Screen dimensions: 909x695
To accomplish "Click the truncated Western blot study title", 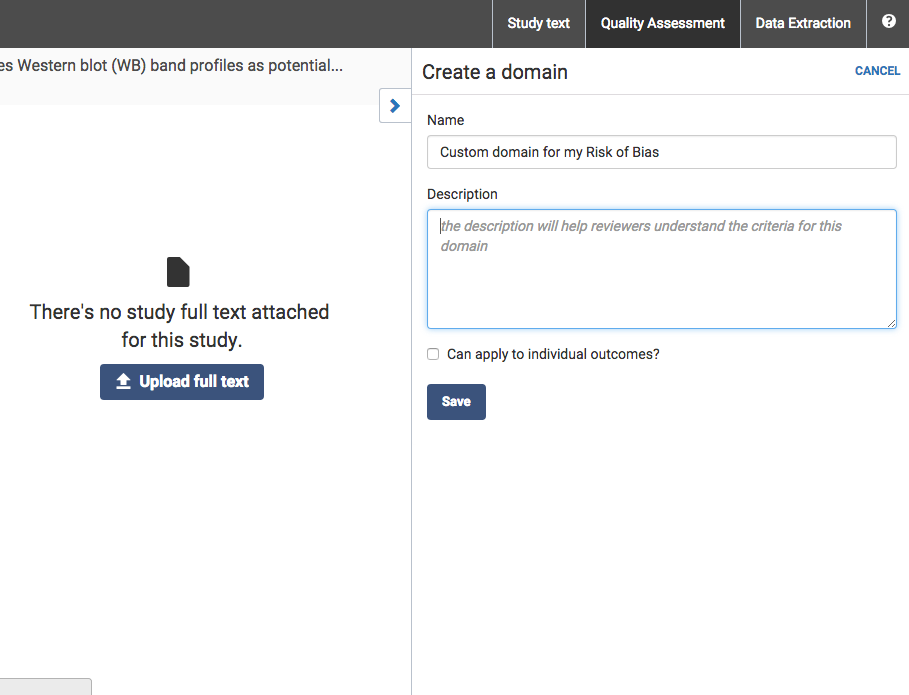I will [x=170, y=66].
